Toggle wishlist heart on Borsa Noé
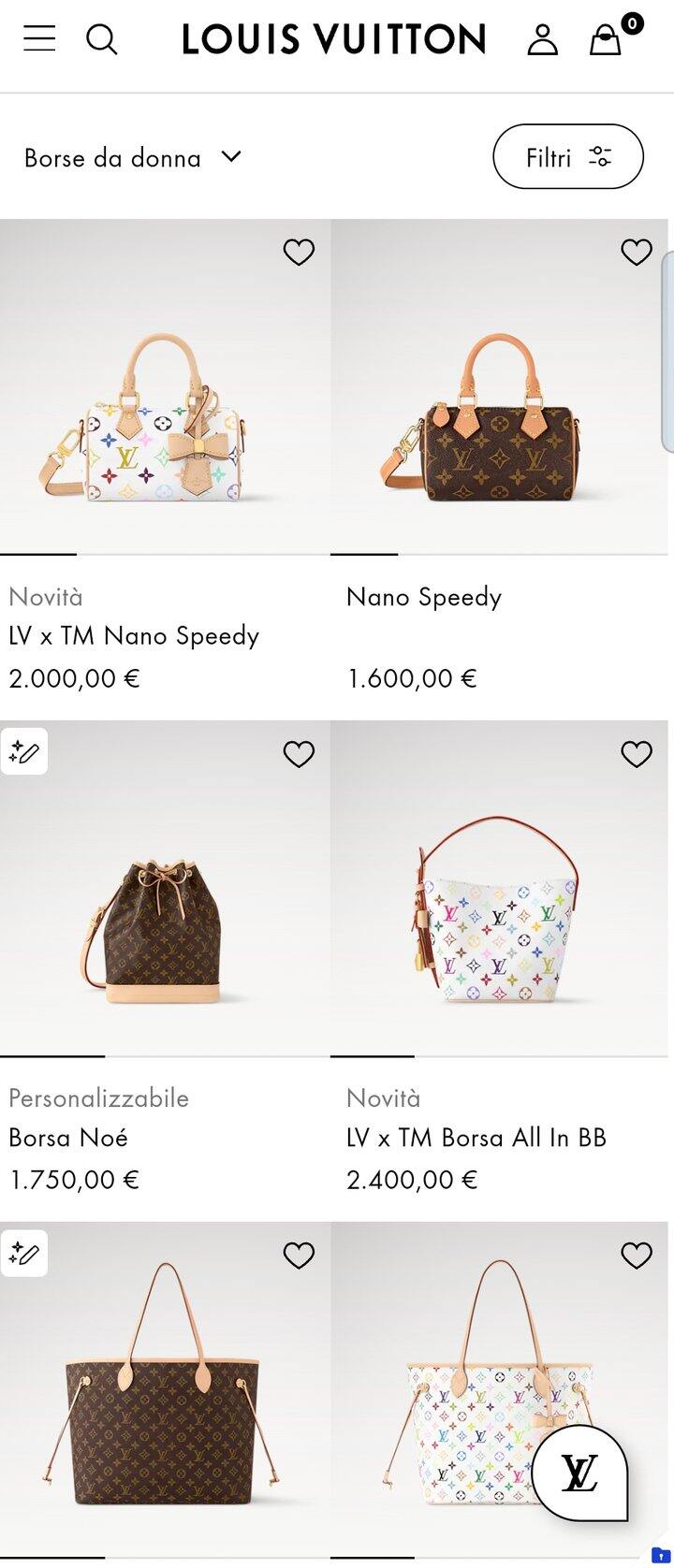The width and height of the screenshot is (674, 1568). (x=299, y=754)
